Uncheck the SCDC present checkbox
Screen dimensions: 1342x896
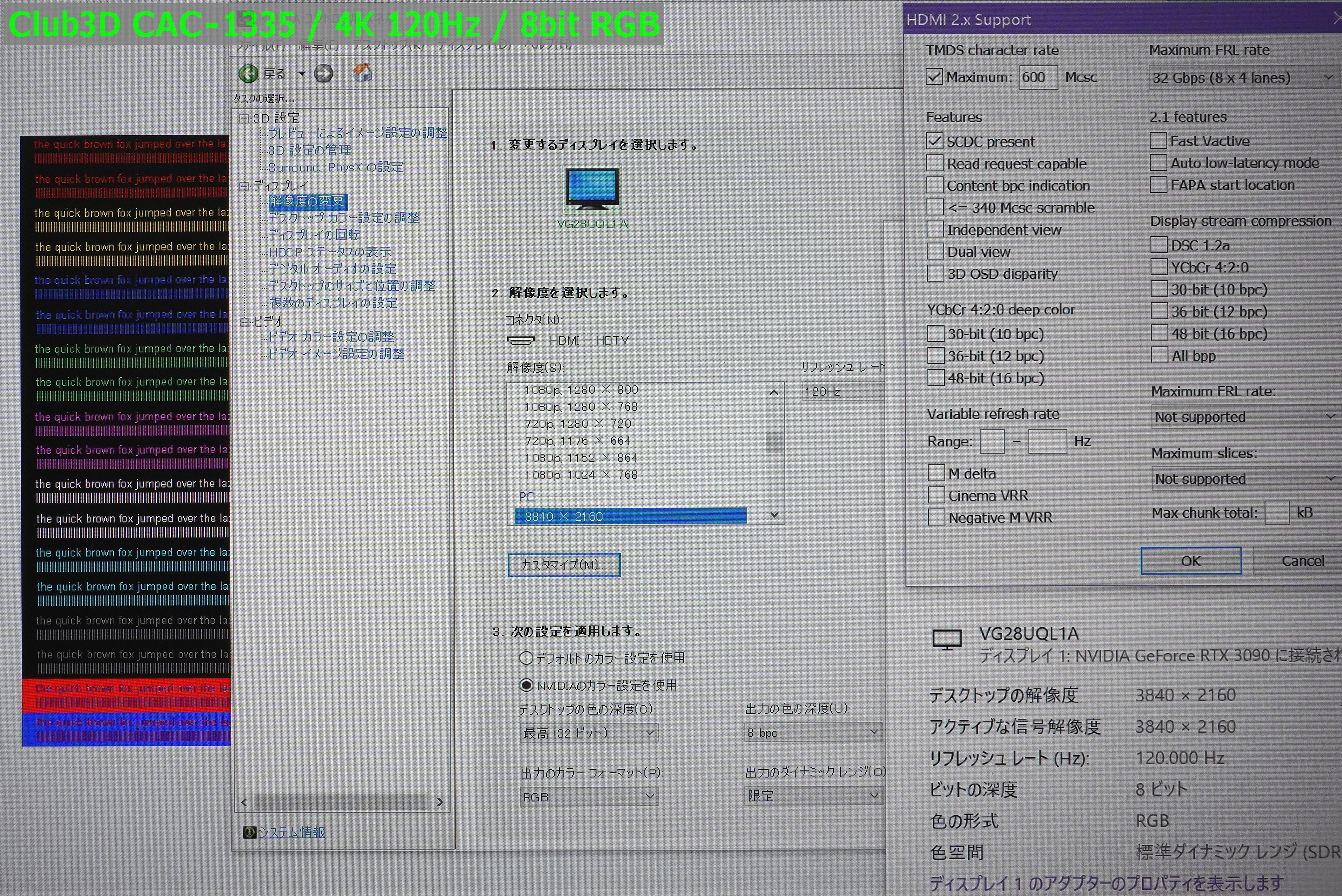click(x=934, y=140)
